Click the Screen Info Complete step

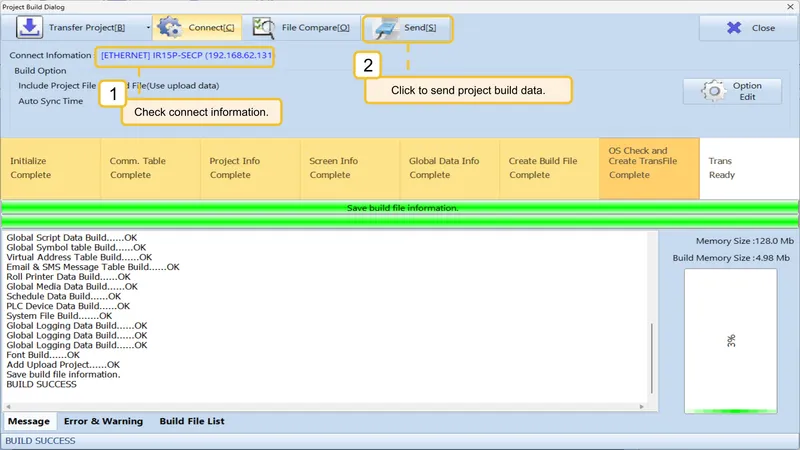[x=350, y=168]
